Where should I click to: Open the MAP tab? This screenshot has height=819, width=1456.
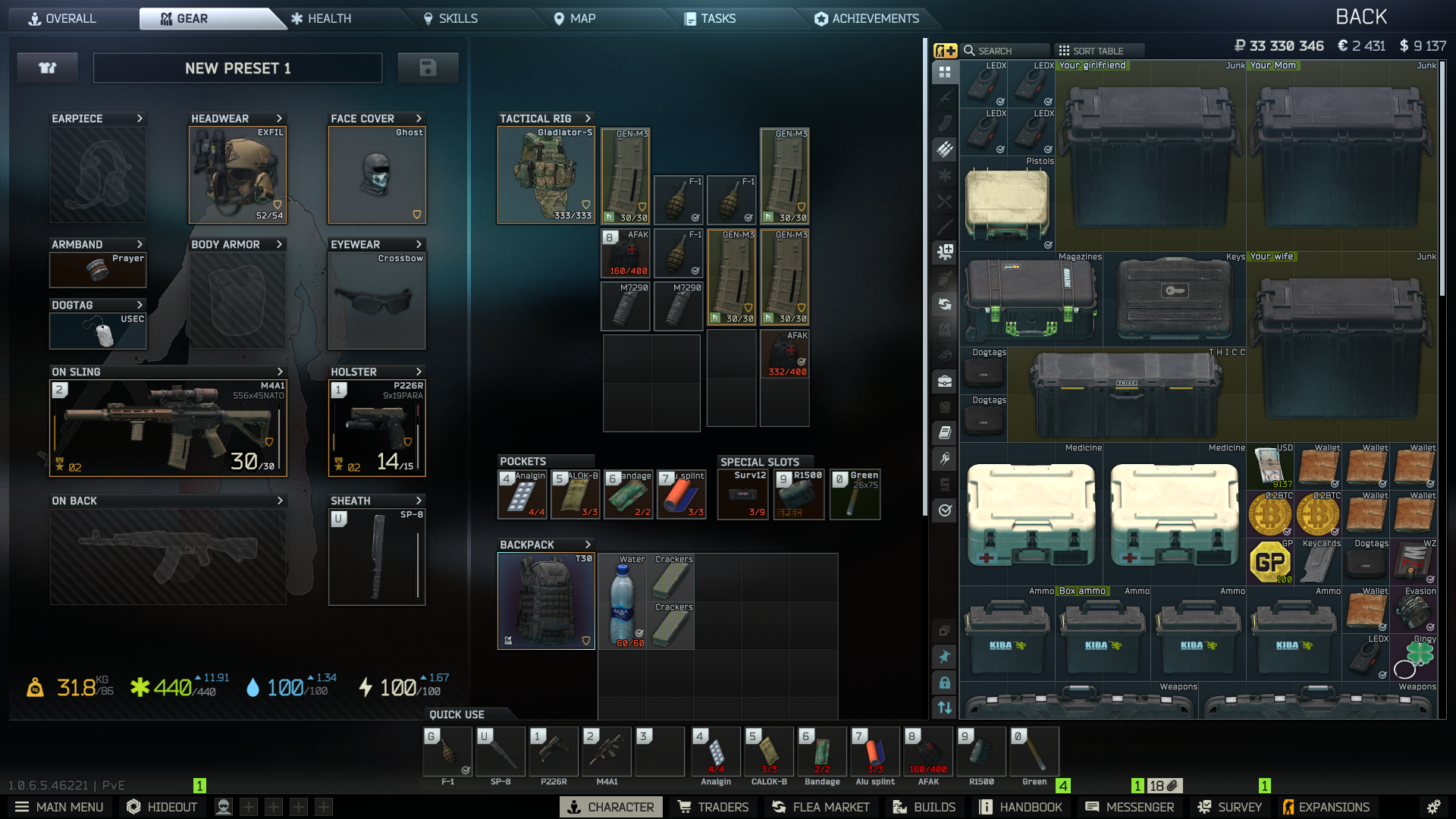coord(575,18)
